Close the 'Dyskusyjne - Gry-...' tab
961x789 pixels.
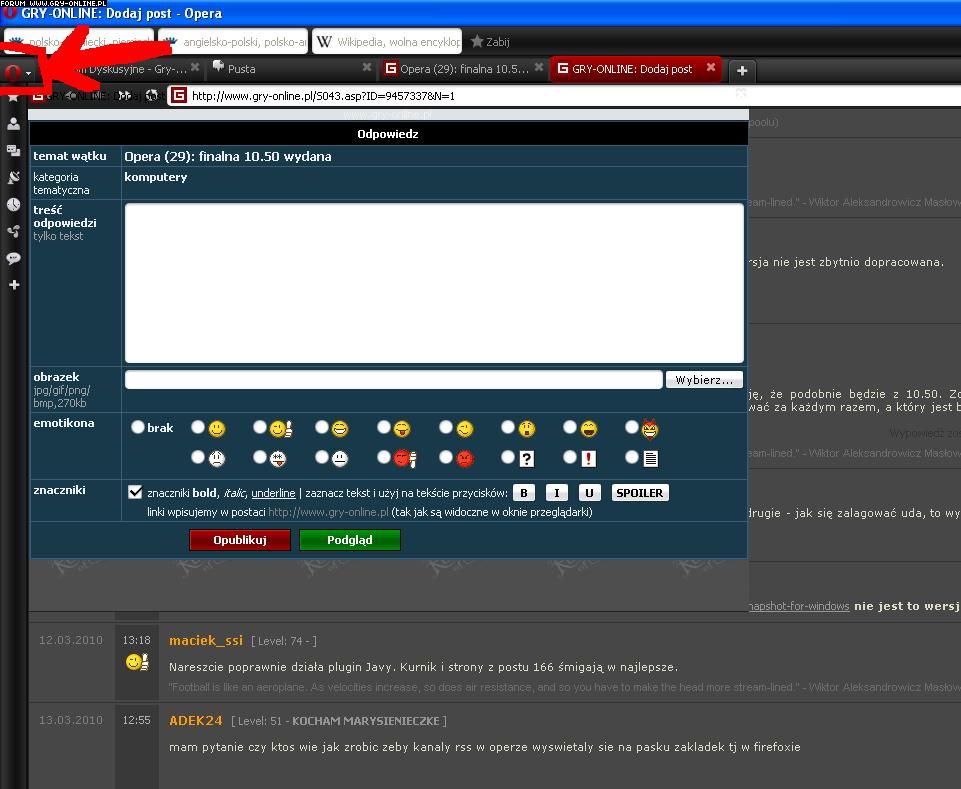(195, 67)
